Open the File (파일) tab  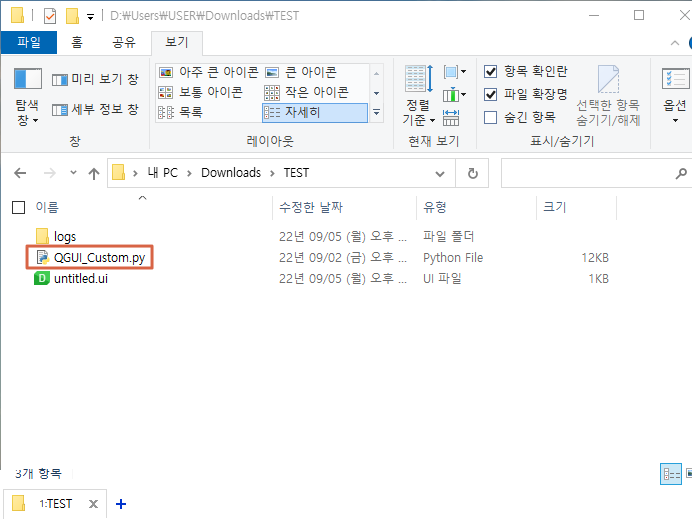pyautogui.click(x=29, y=42)
